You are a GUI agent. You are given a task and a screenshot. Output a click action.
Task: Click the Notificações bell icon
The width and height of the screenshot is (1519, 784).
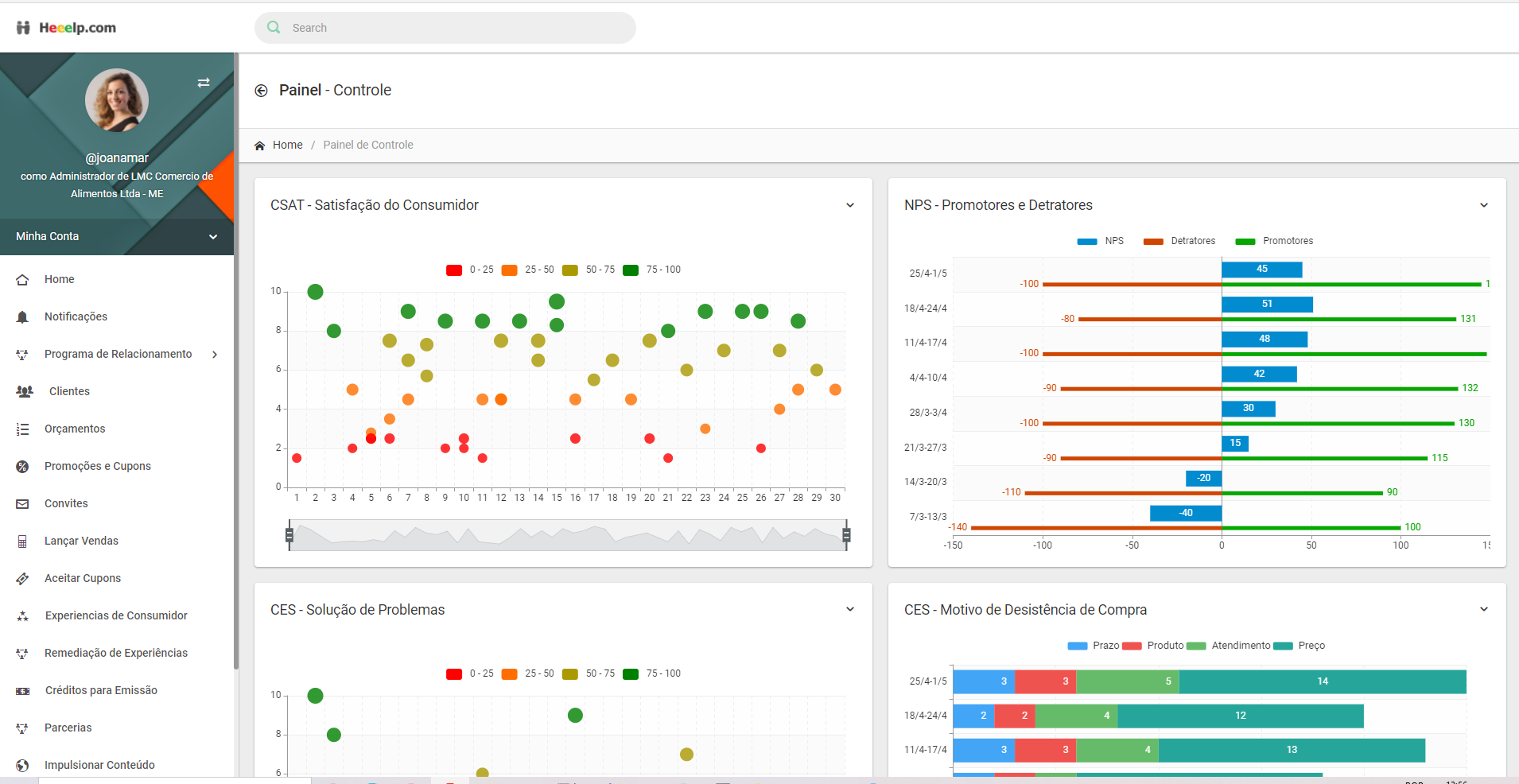22,316
